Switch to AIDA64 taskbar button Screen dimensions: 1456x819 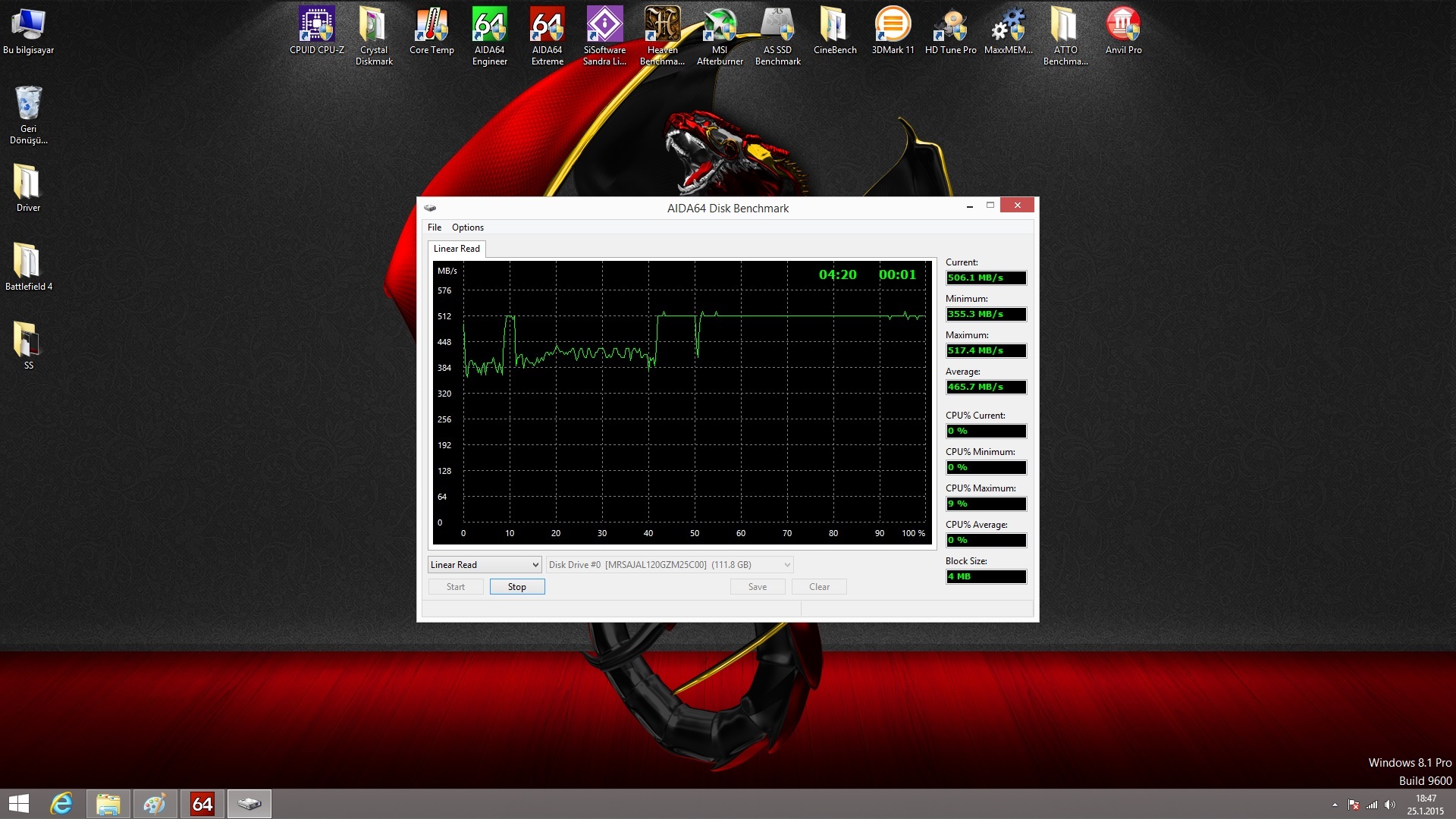click(x=202, y=804)
